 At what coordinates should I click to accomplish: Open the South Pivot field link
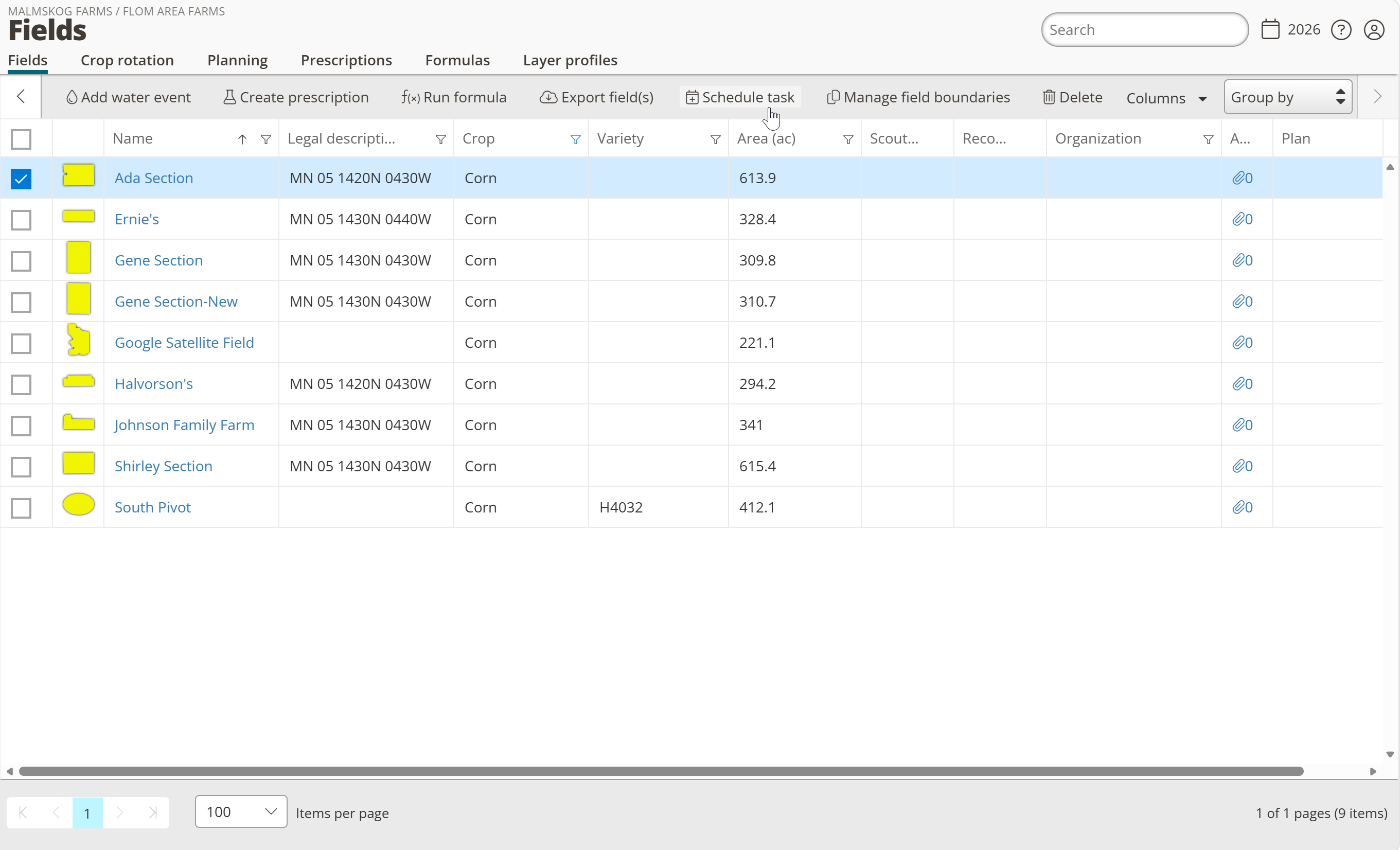153,507
